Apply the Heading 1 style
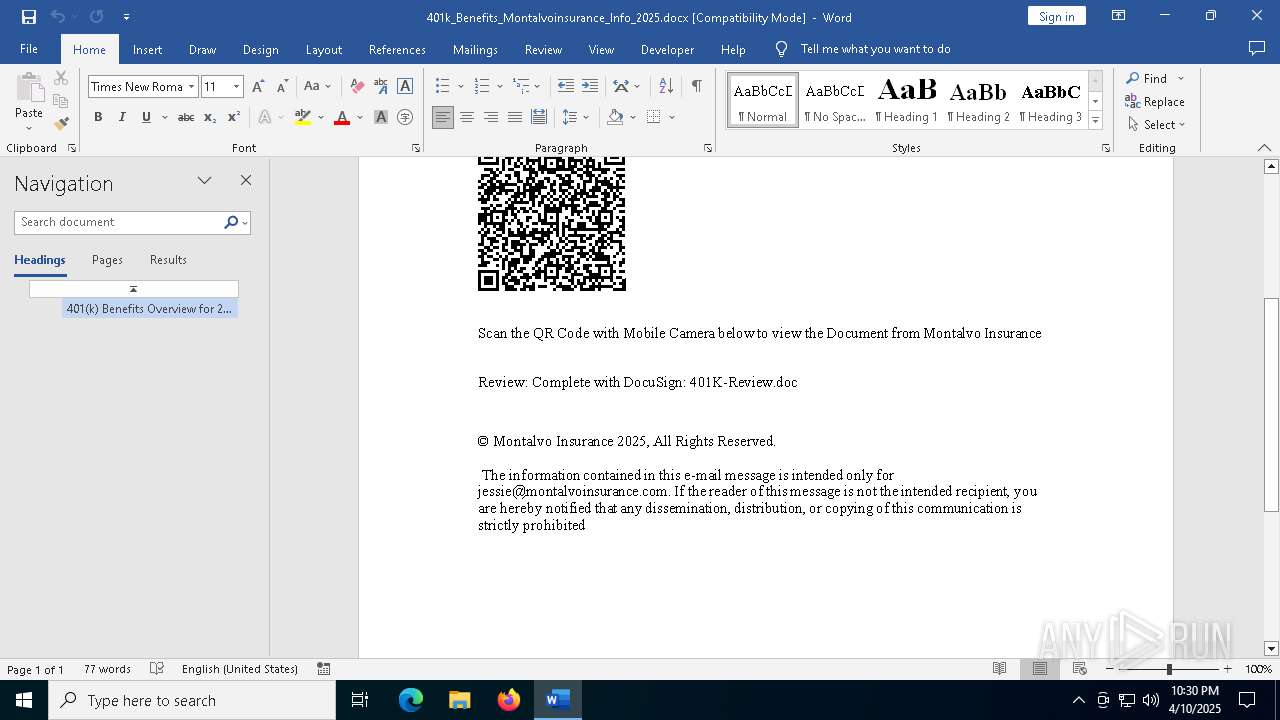Viewport: 1280px width, 720px height. click(906, 100)
